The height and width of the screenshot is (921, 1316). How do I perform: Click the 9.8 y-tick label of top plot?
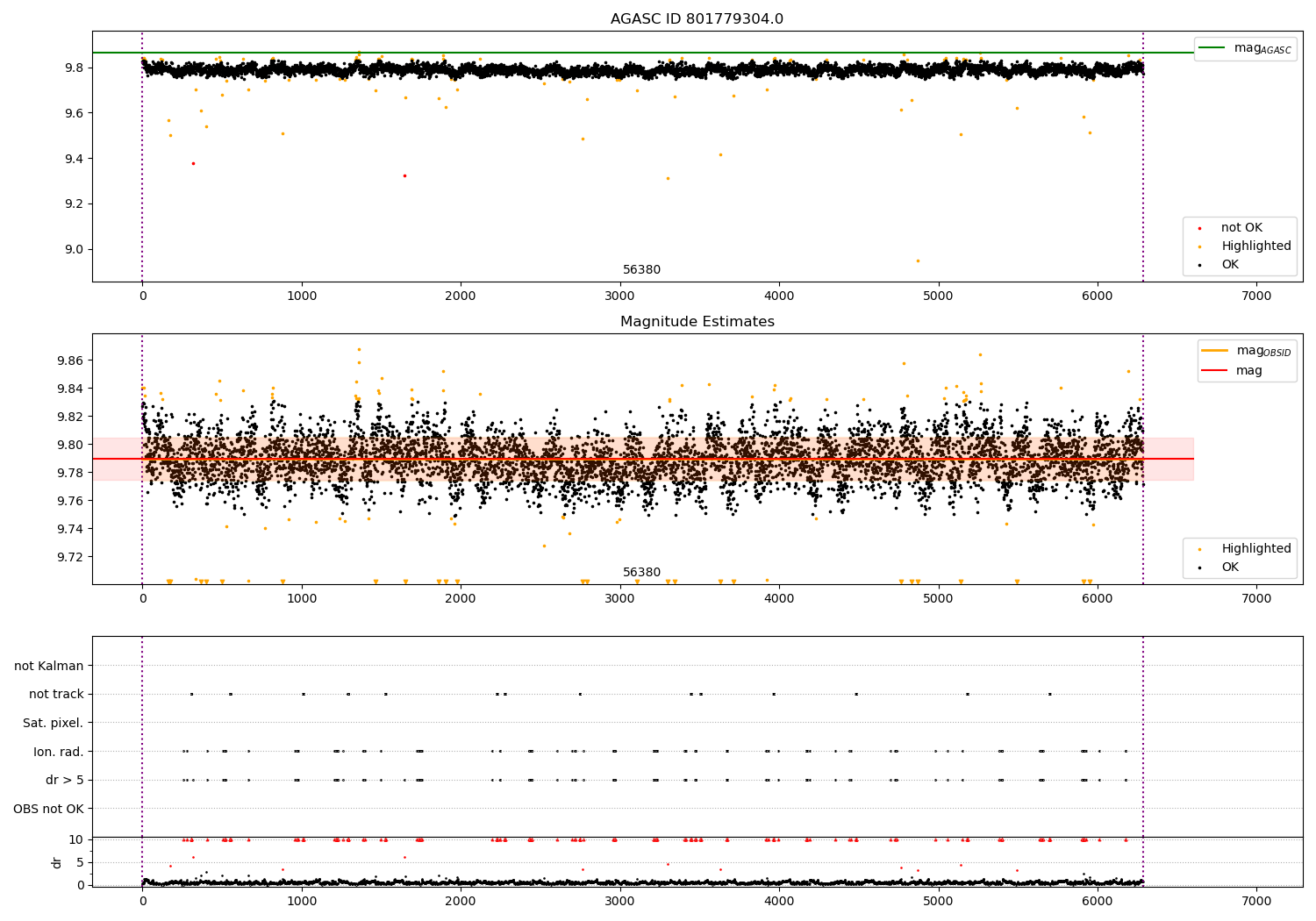(x=74, y=68)
